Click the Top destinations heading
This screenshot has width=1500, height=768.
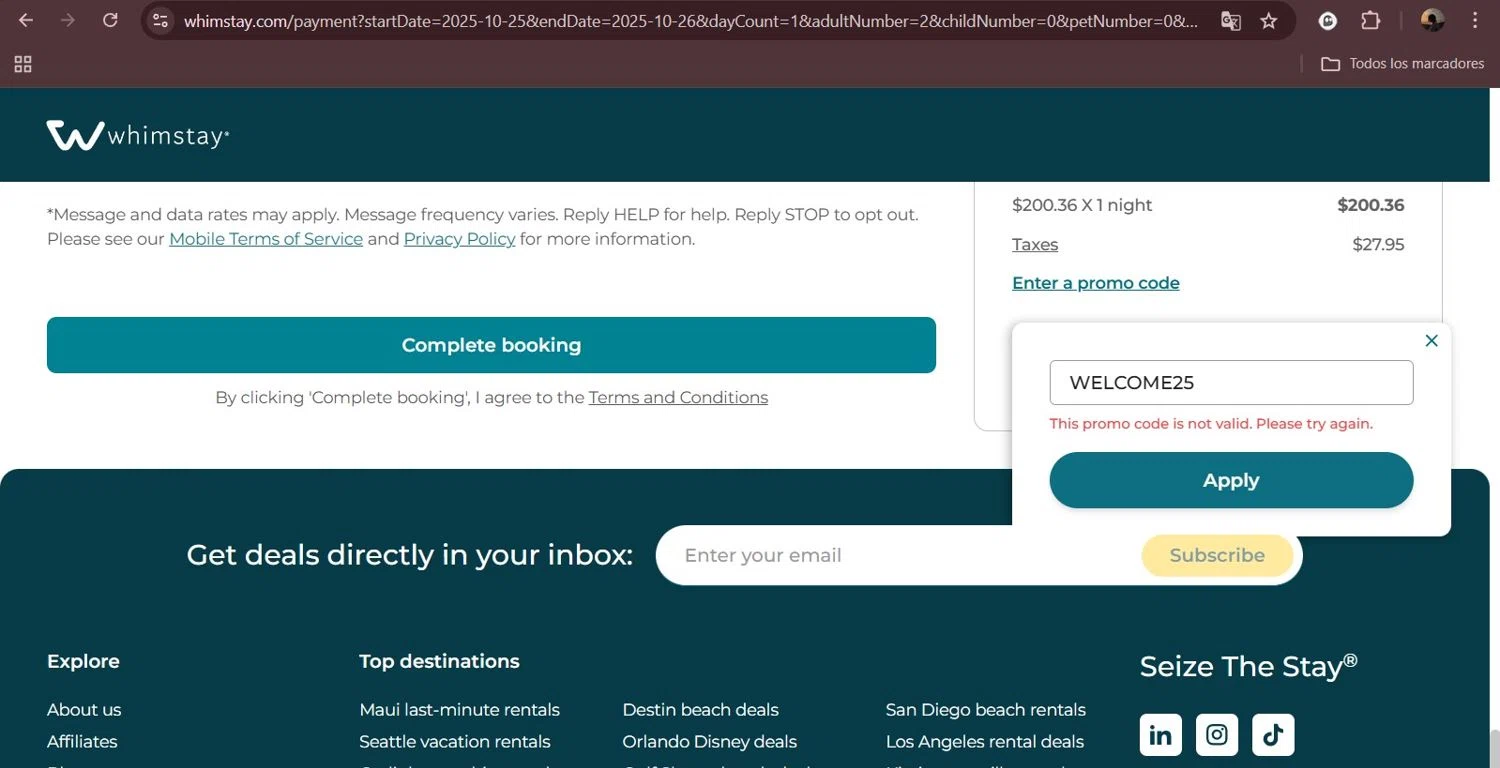pyautogui.click(x=439, y=661)
